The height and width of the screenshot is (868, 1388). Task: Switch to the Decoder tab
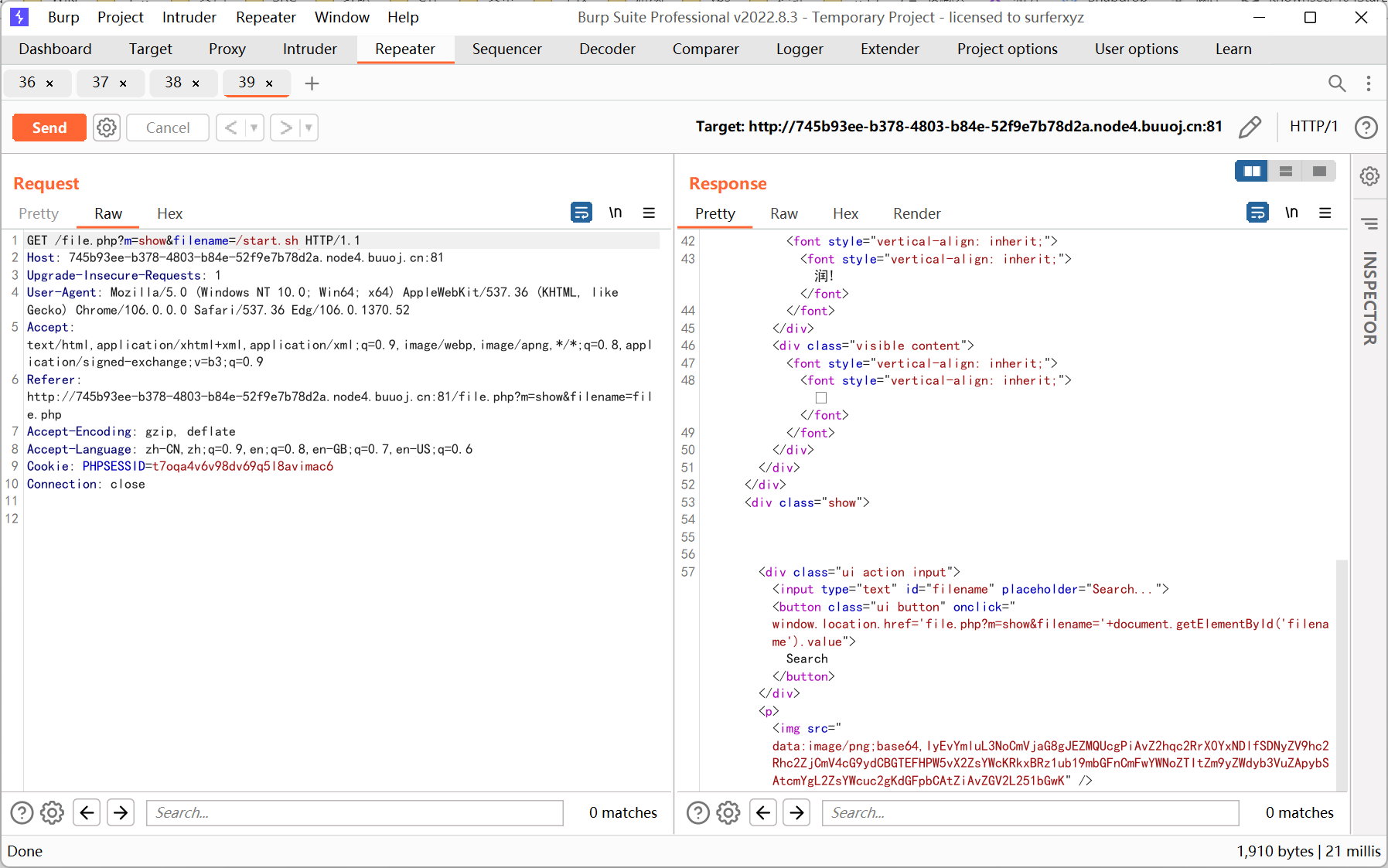(x=607, y=49)
